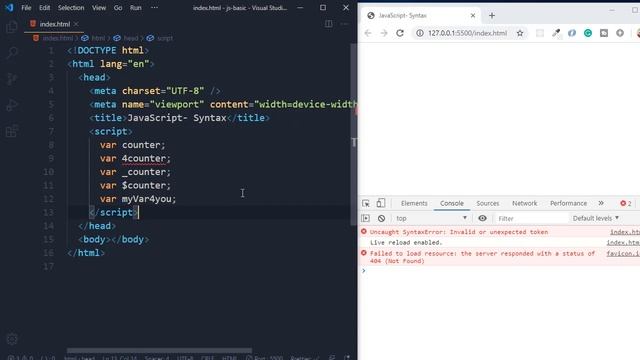Open the Go menu in VS Code
The width and height of the screenshot is (640, 360).
tap(118, 8)
